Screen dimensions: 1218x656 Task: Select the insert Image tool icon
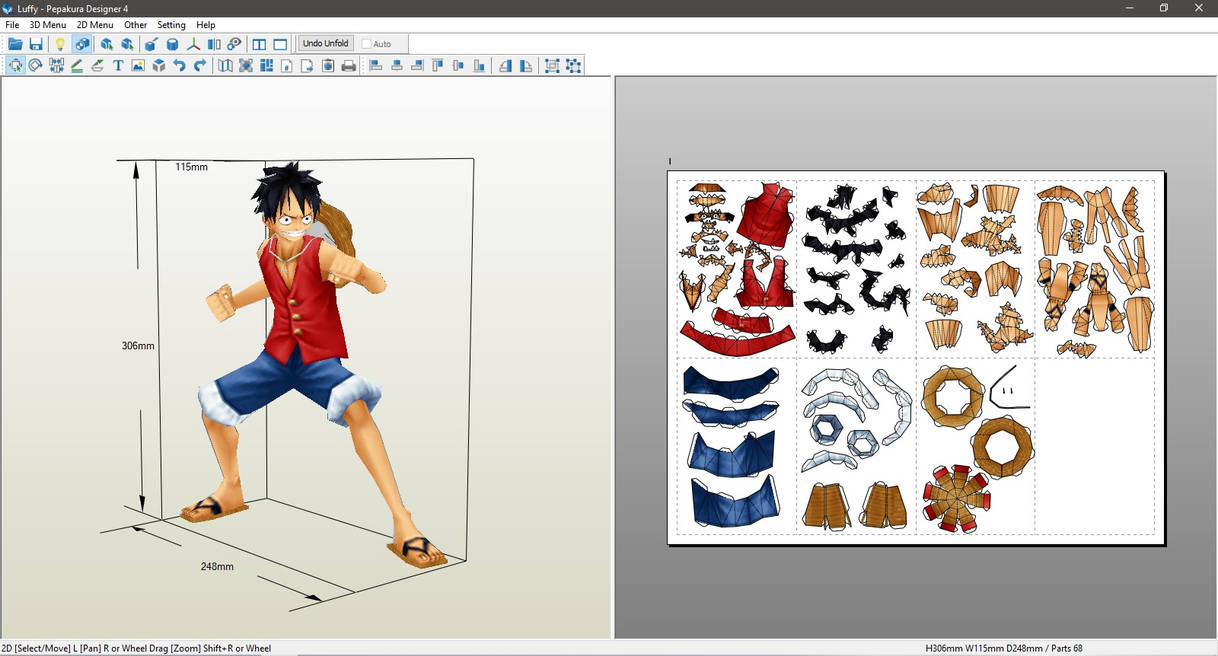[138, 66]
